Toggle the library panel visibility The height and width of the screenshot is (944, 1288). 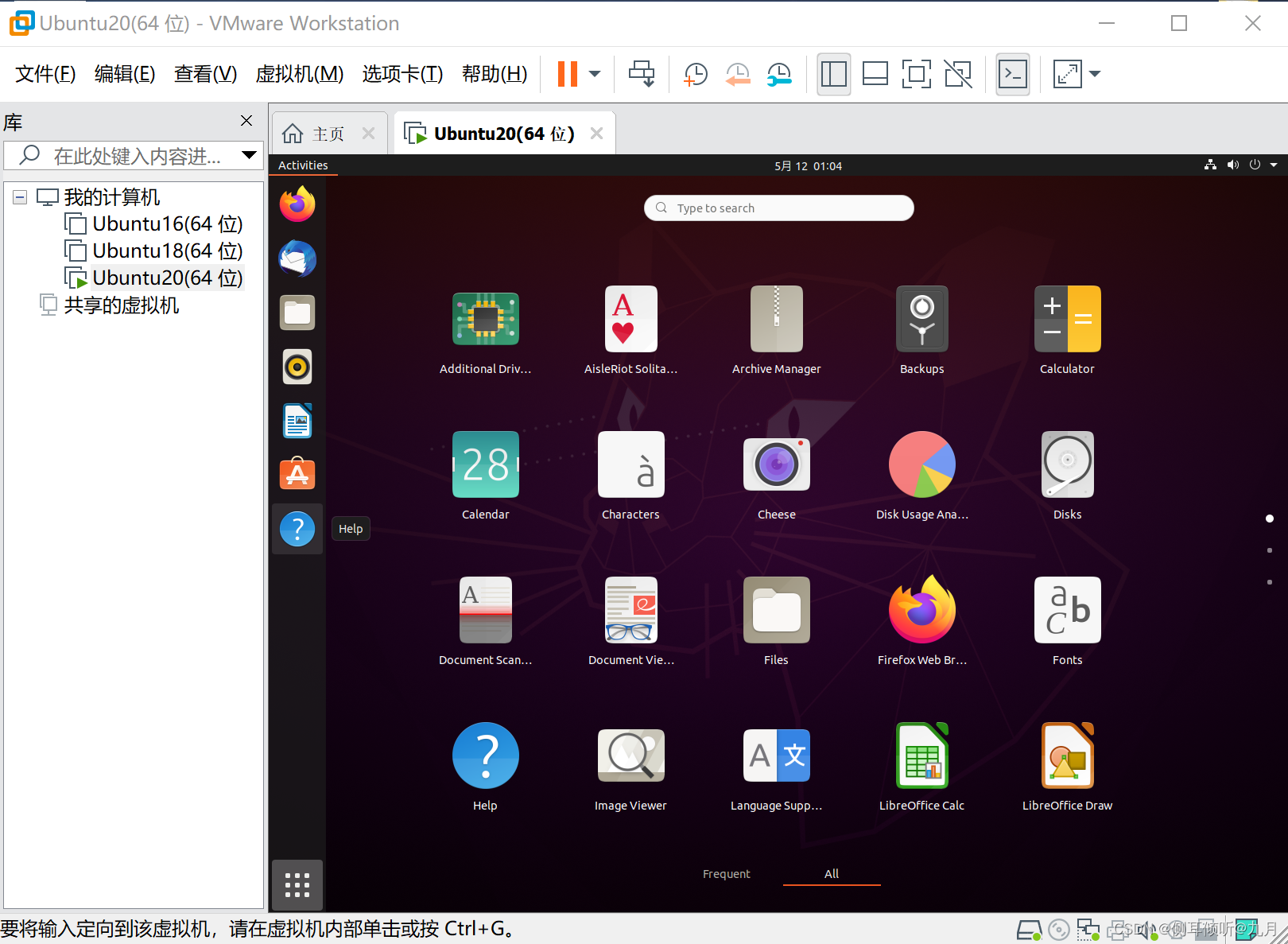point(833,74)
